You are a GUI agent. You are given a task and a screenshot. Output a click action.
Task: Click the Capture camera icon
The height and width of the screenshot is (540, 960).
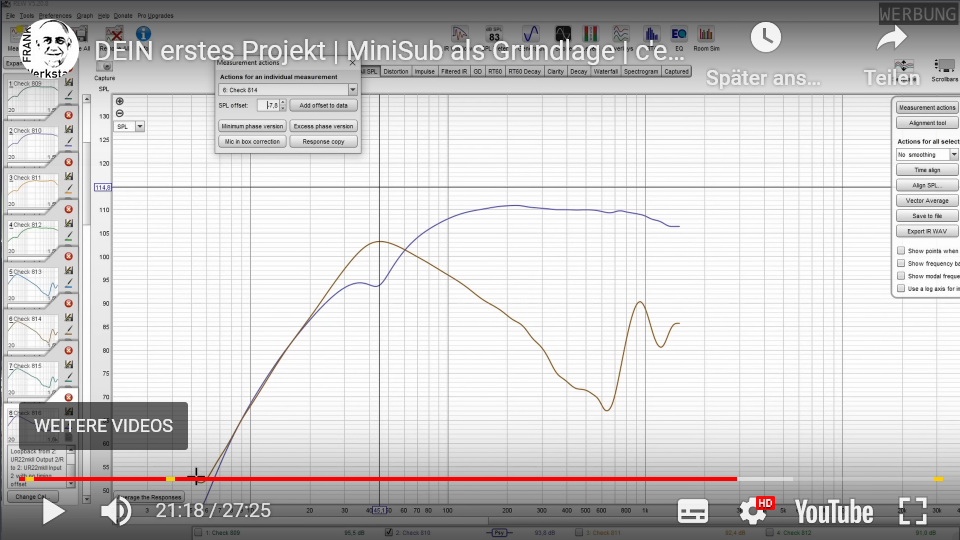pyautogui.click(x=105, y=67)
